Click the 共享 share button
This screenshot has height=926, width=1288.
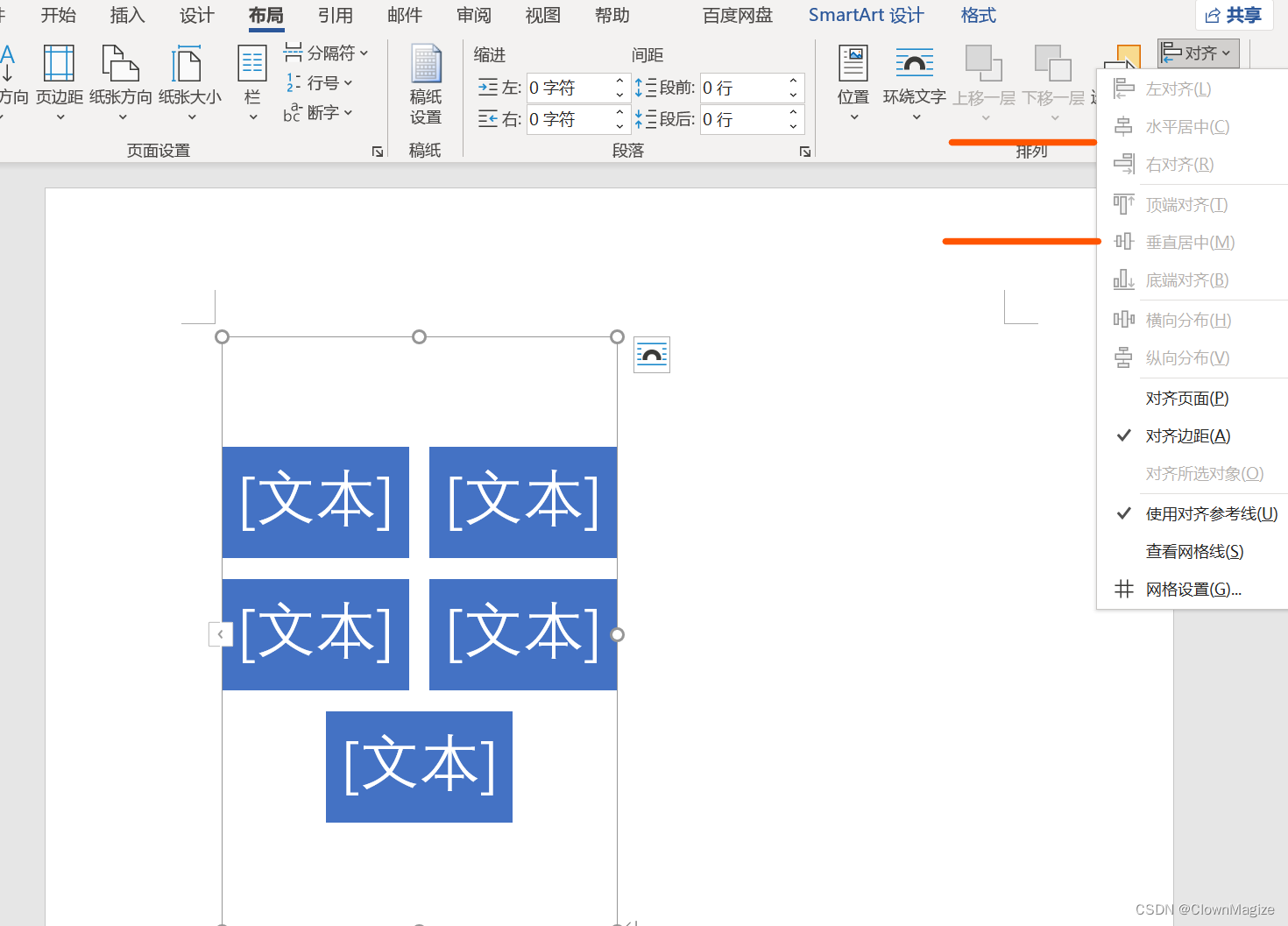[1234, 15]
